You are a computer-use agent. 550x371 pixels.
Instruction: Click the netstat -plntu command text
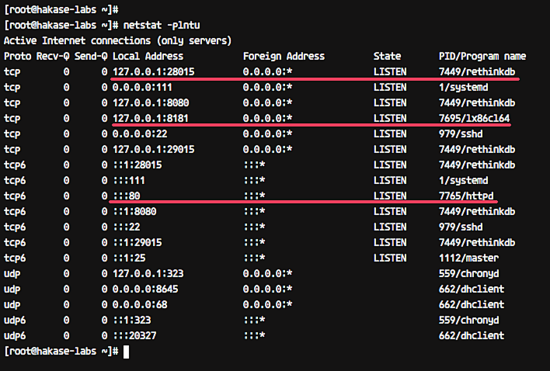(x=162, y=25)
